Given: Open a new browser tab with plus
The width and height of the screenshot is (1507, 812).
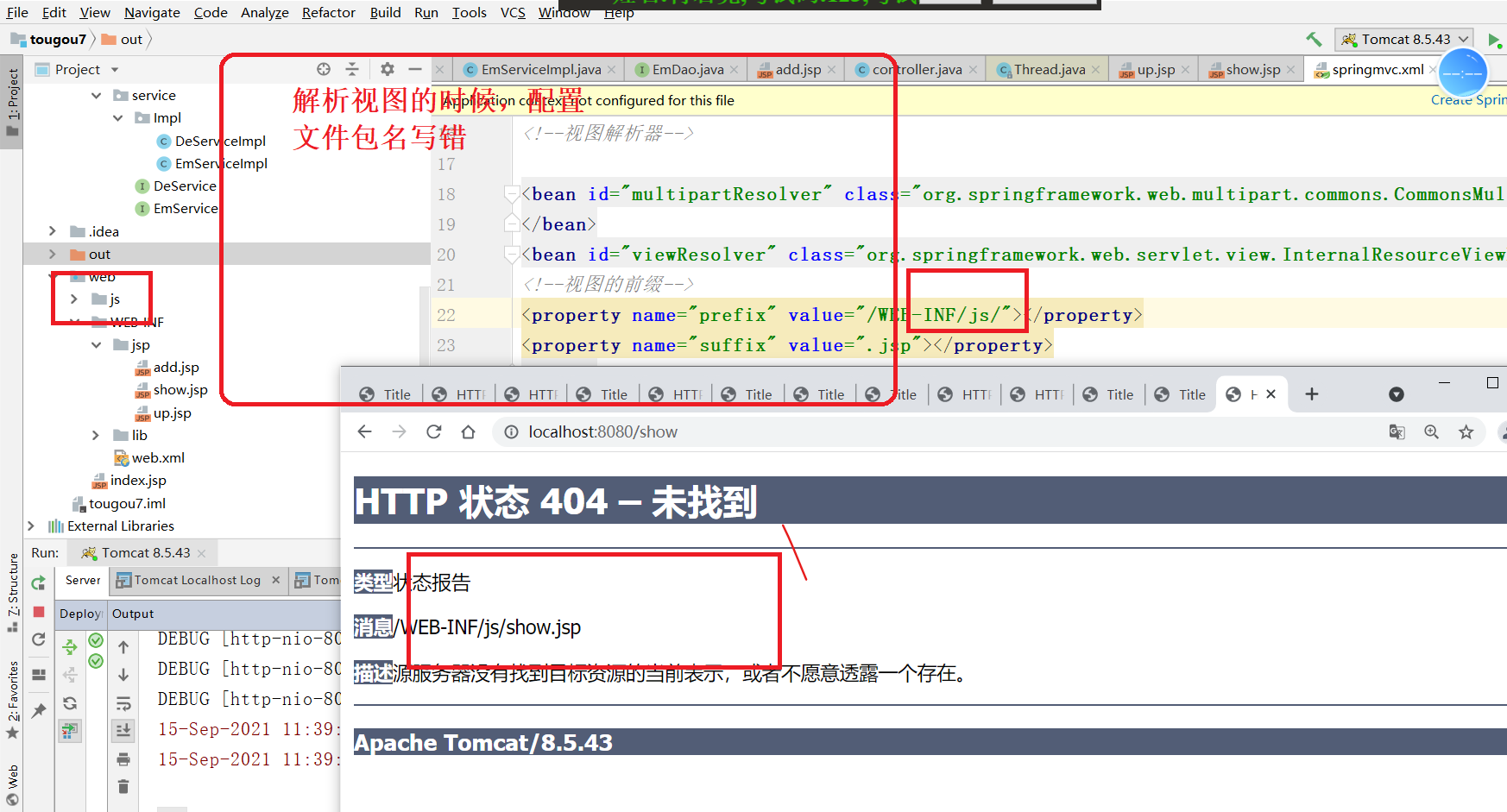Looking at the screenshot, I should pos(1312,394).
